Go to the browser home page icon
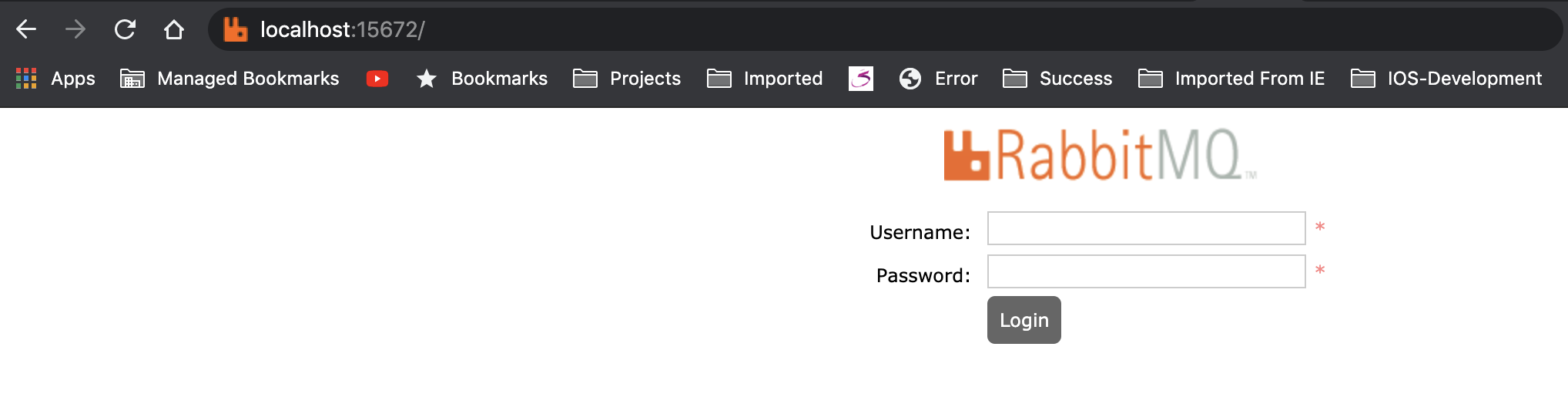The height and width of the screenshot is (404, 1568). [174, 30]
